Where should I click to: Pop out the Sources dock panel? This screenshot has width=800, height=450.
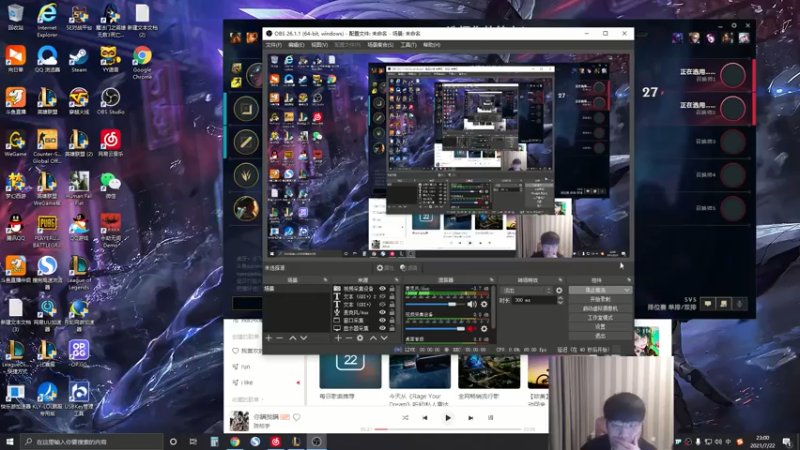tap(396, 280)
